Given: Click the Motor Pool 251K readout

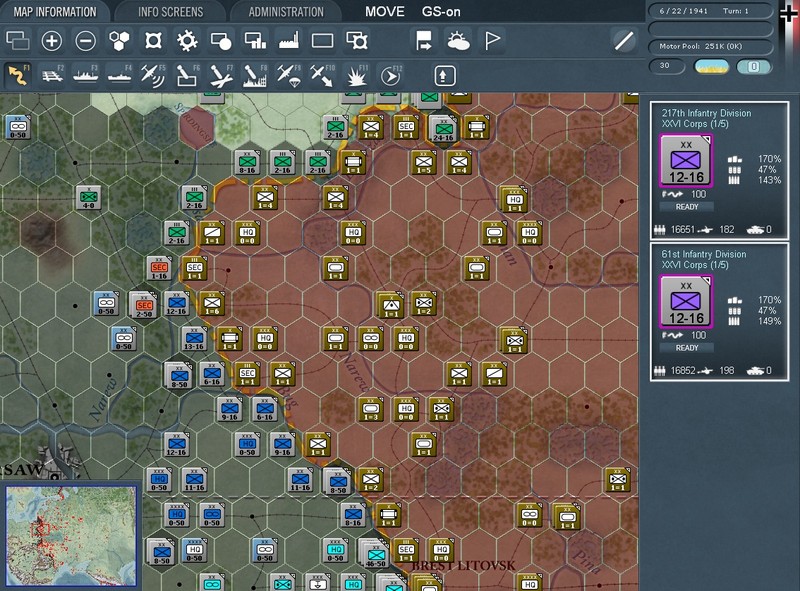Looking at the screenshot, I should [x=710, y=46].
